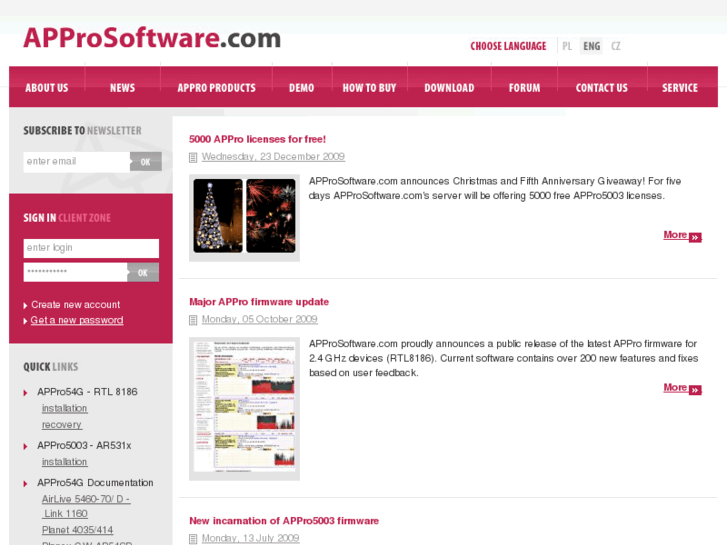This screenshot has width=727, height=545.
Task: Focus the enter login field
Action: [91, 248]
